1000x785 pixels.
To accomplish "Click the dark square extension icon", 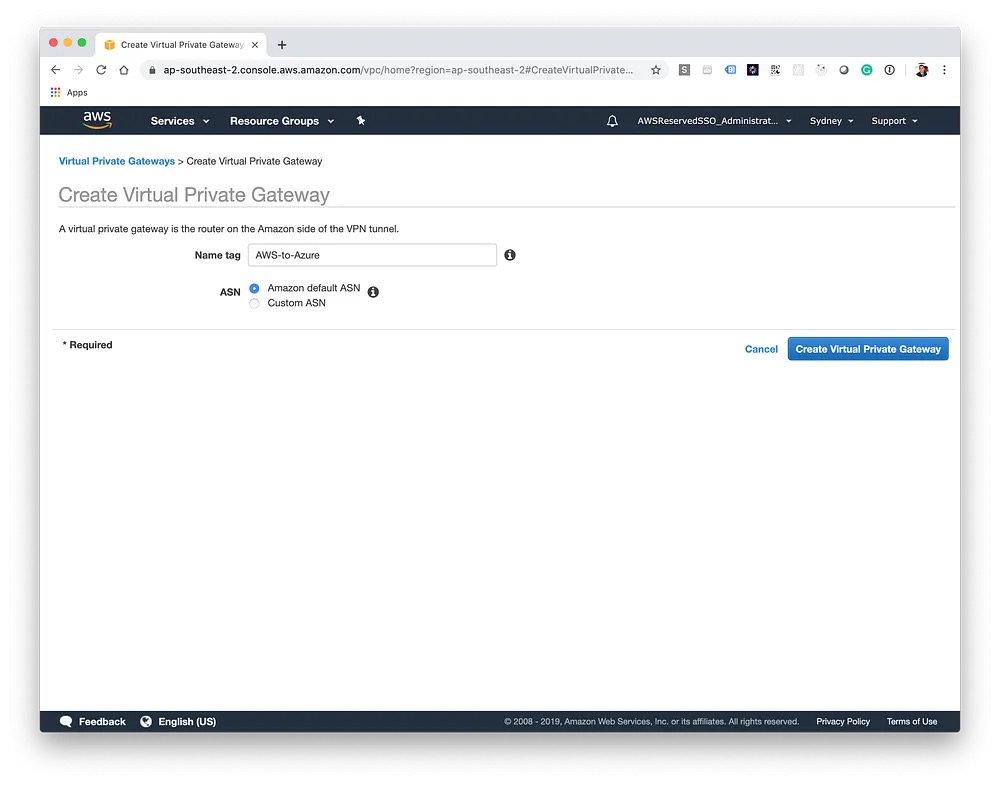I will [753, 70].
